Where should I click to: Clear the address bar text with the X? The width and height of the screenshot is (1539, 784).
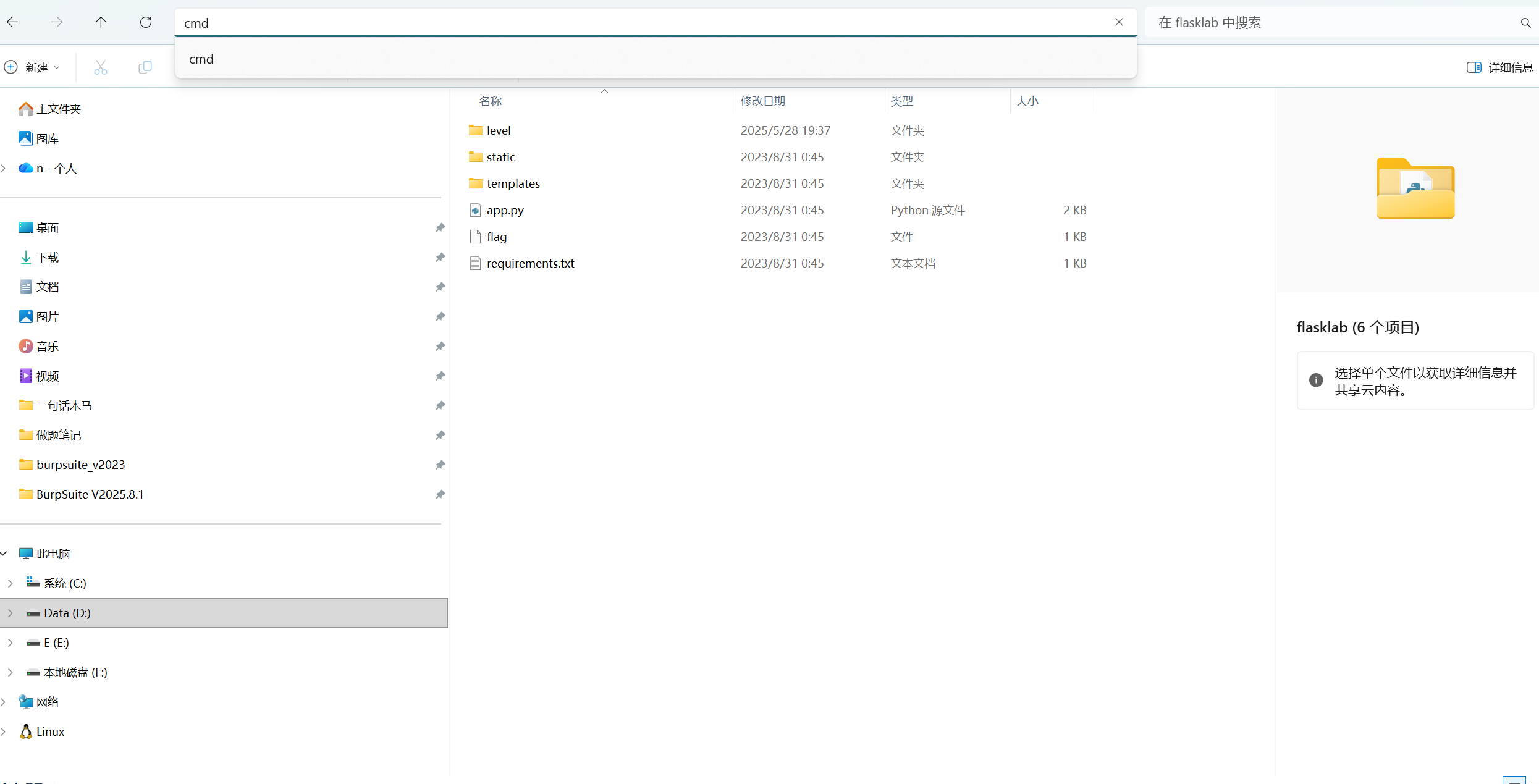click(1119, 22)
